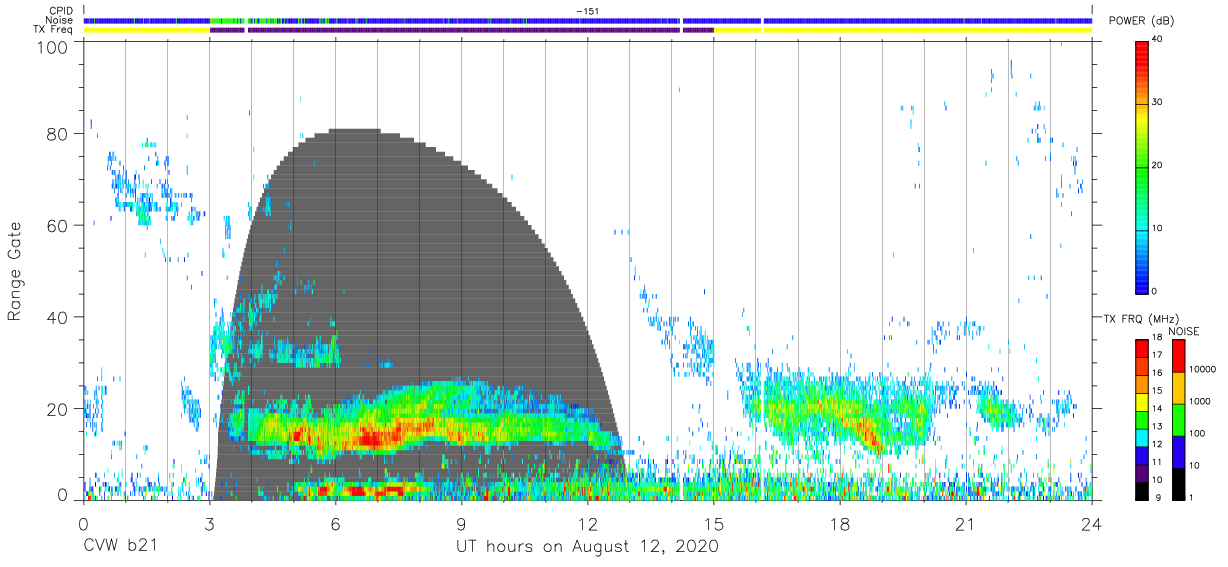Click the 'UT hours on August 12, 2020' title

[588, 546]
